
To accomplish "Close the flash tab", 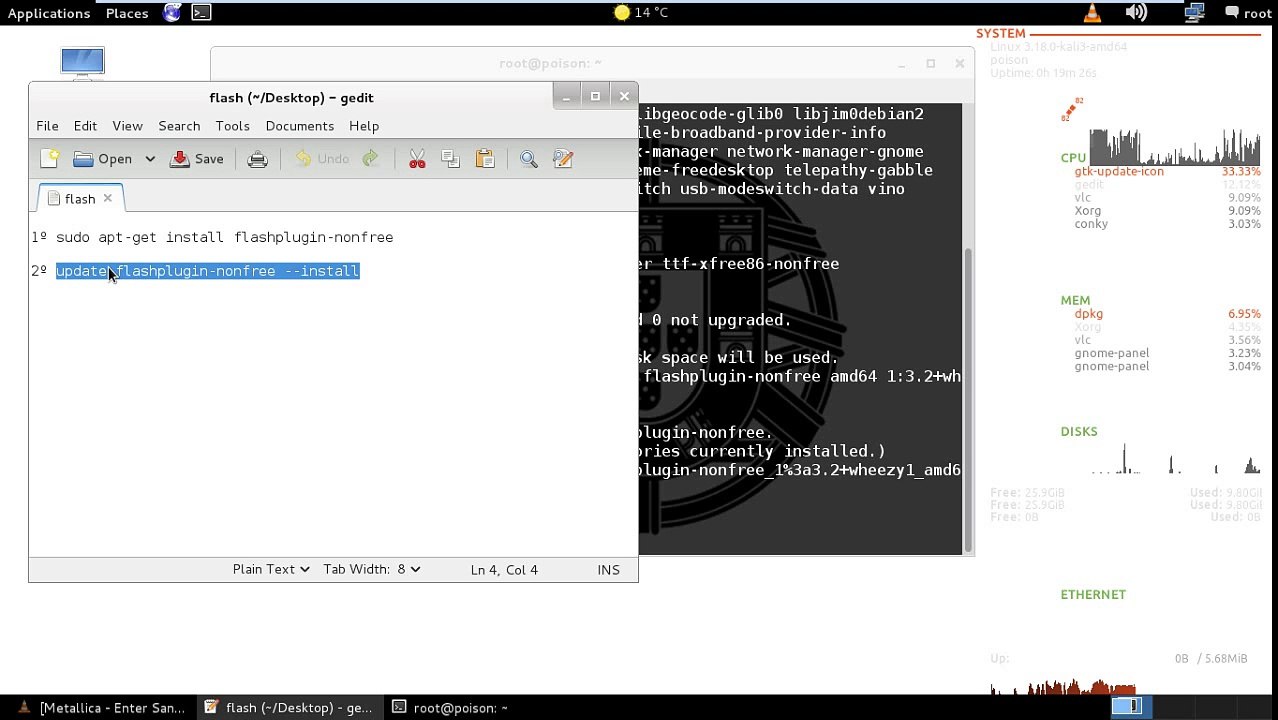I will tap(107, 198).
